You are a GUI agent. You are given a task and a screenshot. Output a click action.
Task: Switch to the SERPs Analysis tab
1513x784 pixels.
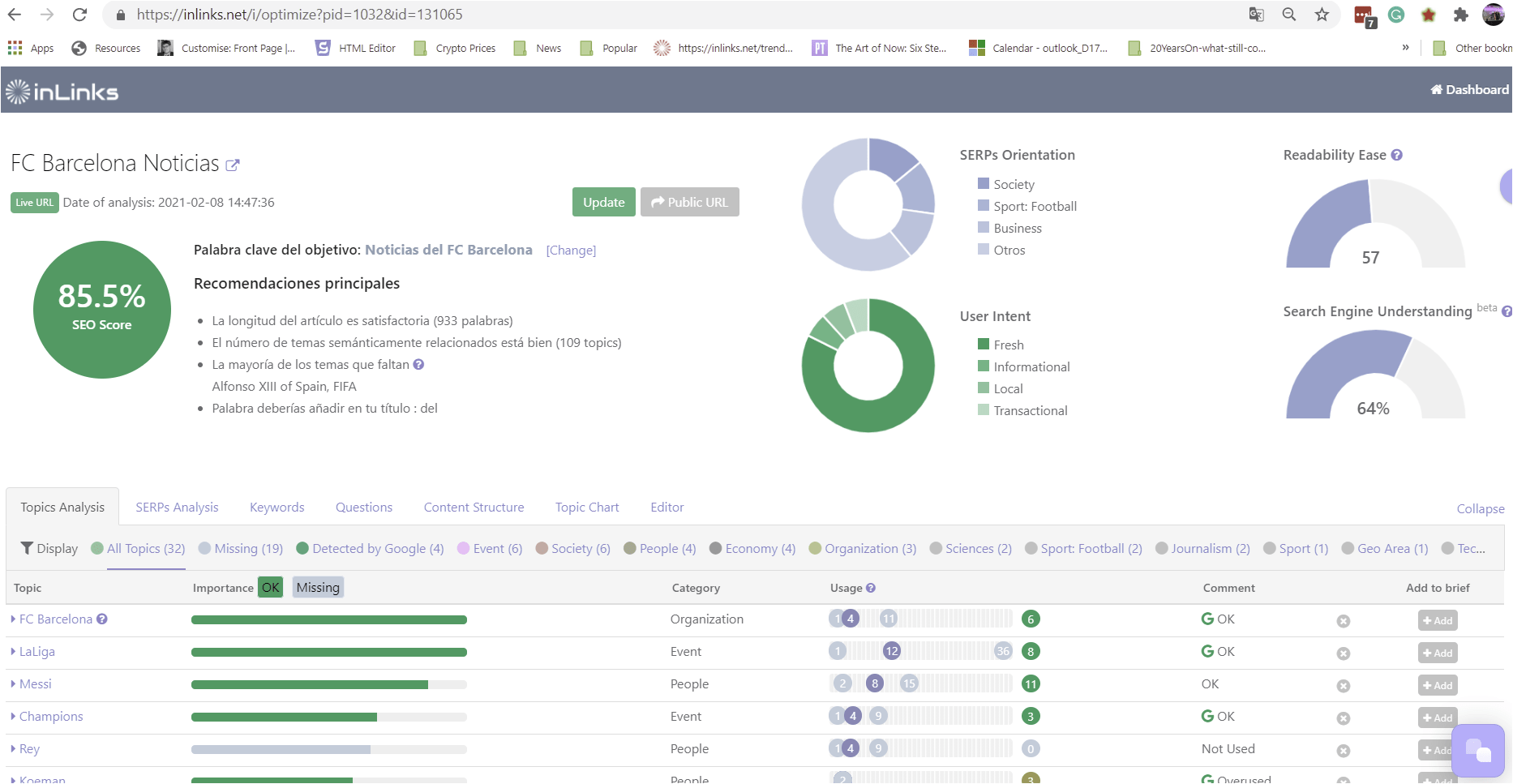[177, 507]
